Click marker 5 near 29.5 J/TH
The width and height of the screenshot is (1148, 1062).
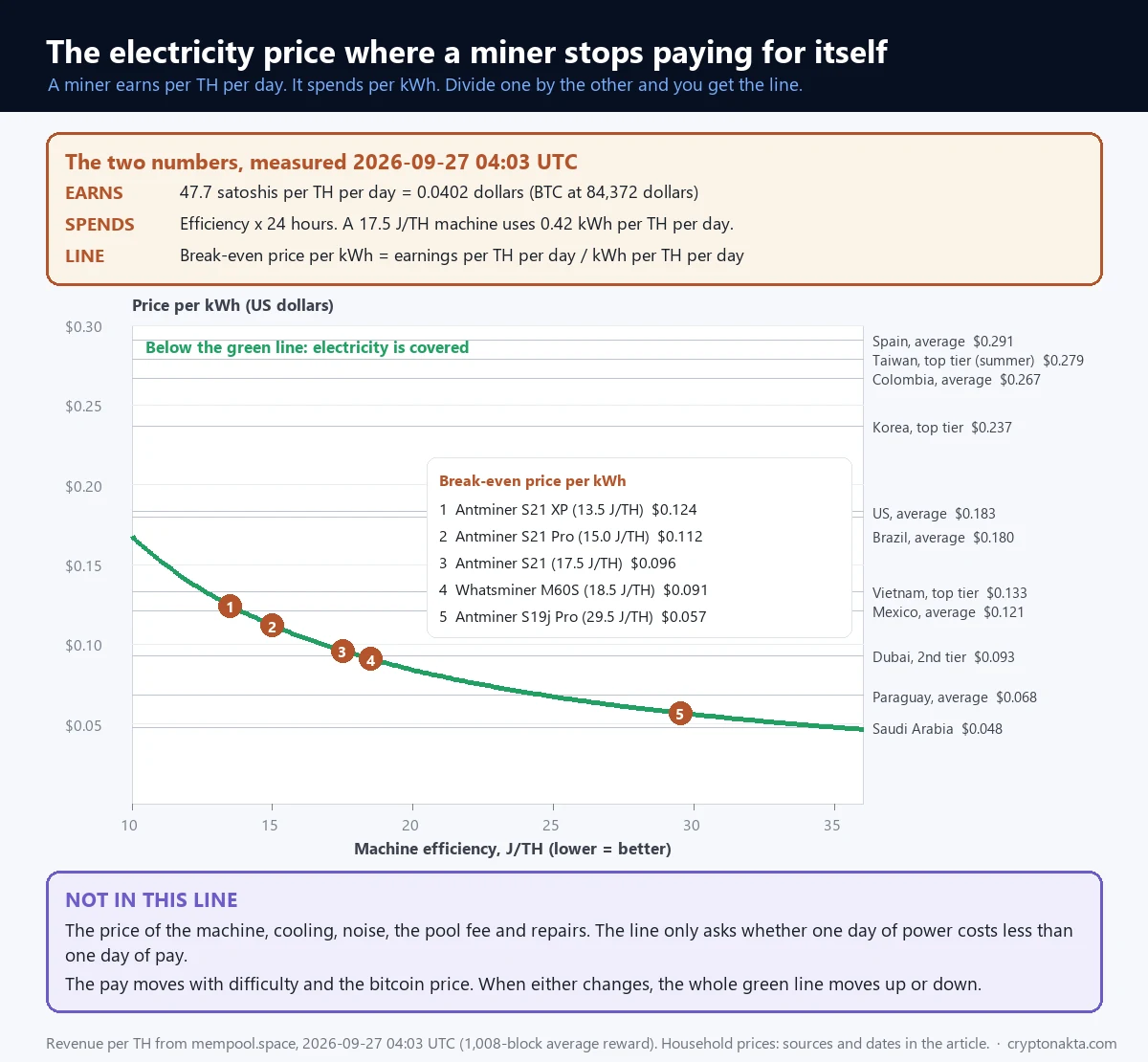coord(679,714)
